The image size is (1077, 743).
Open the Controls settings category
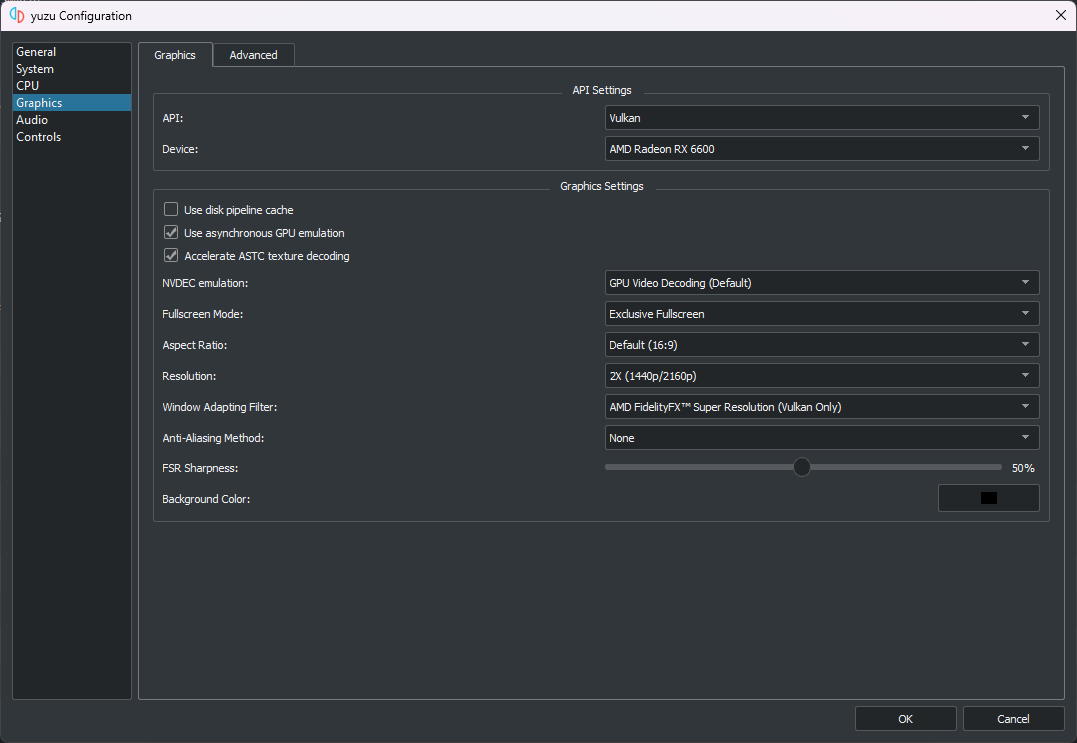[x=71, y=137]
